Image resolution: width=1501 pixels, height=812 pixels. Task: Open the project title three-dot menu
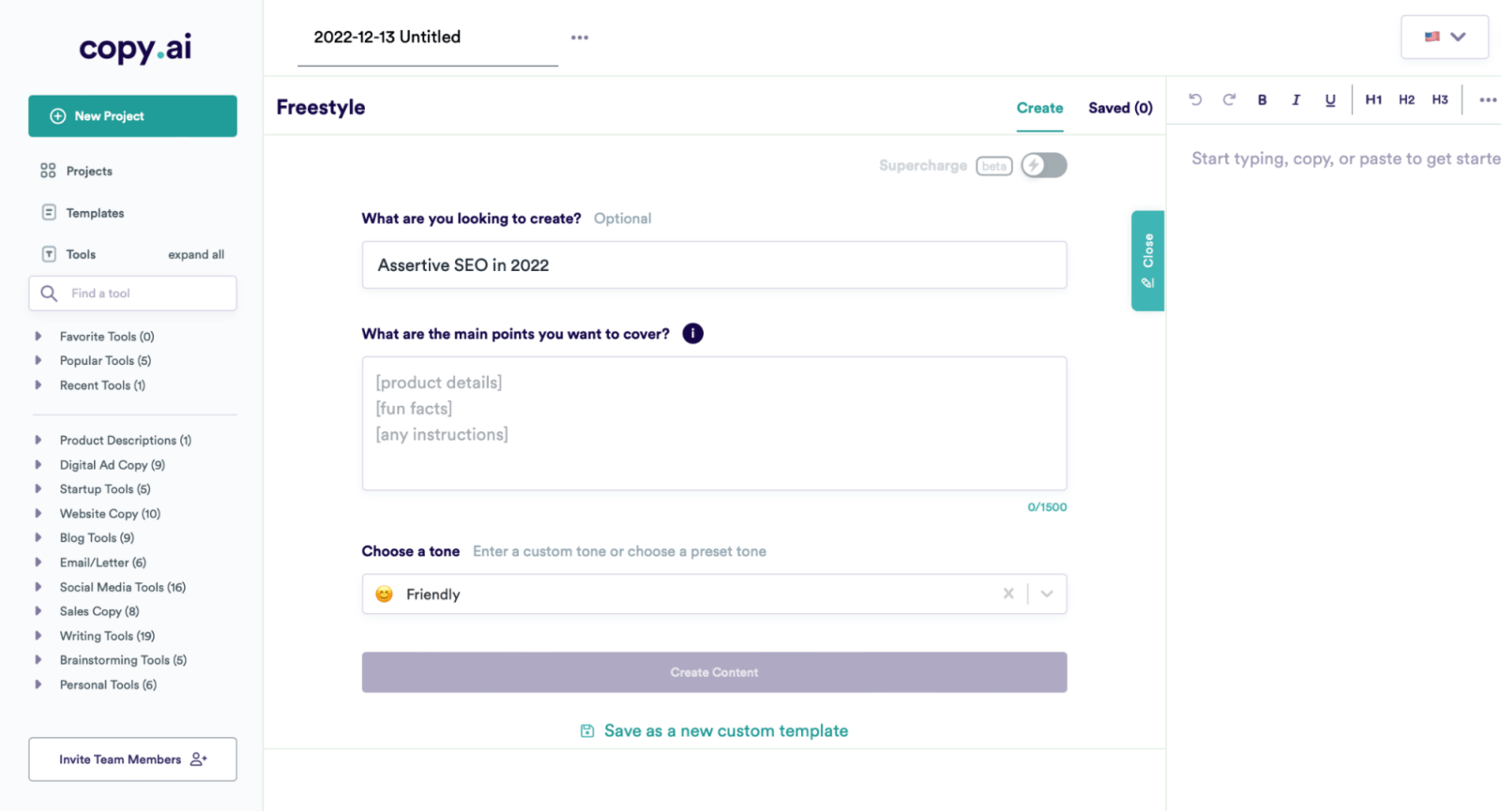click(x=580, y=38)
